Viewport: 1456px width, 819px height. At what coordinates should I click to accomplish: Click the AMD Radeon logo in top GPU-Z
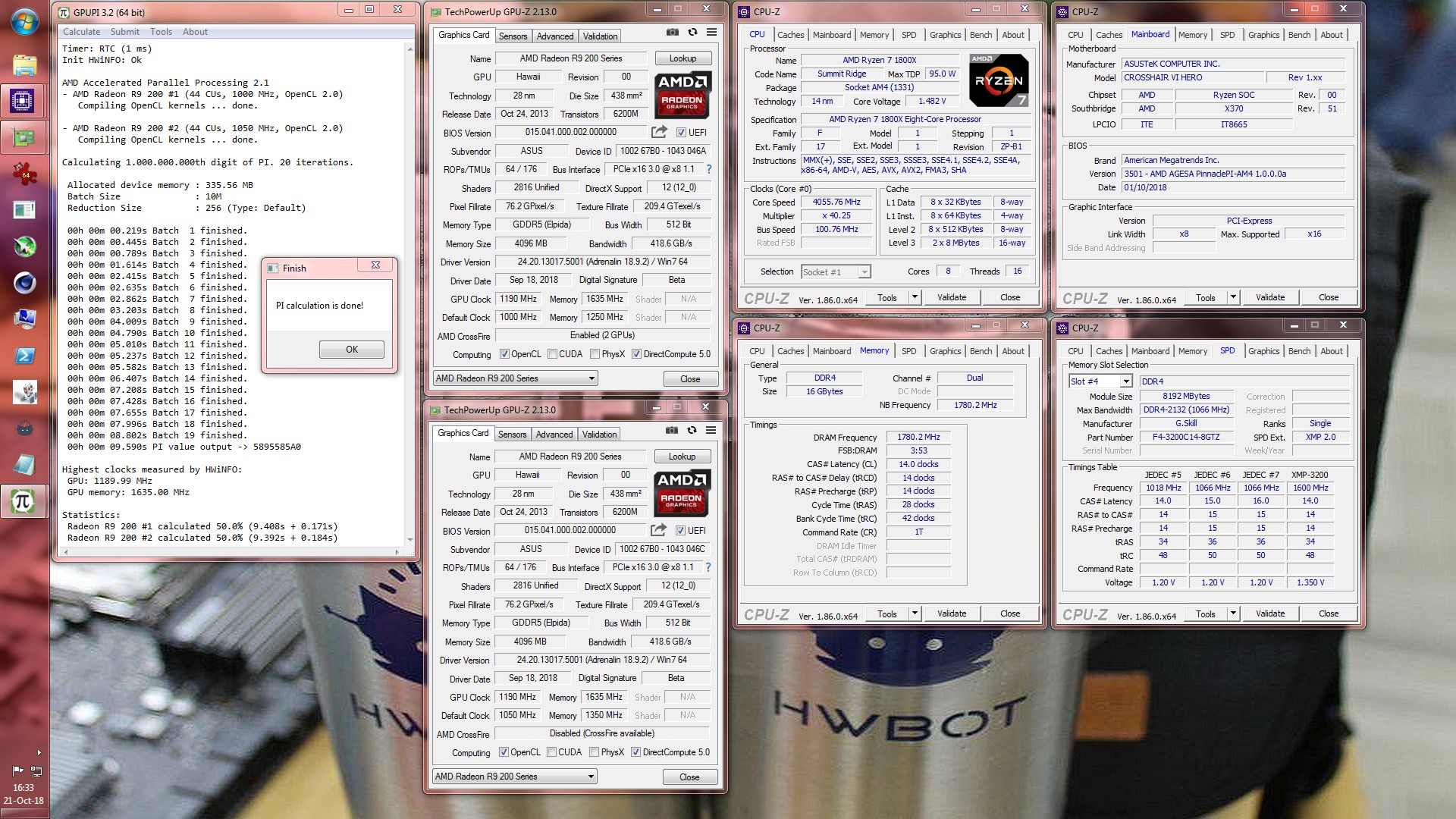[x=682, y=95]
